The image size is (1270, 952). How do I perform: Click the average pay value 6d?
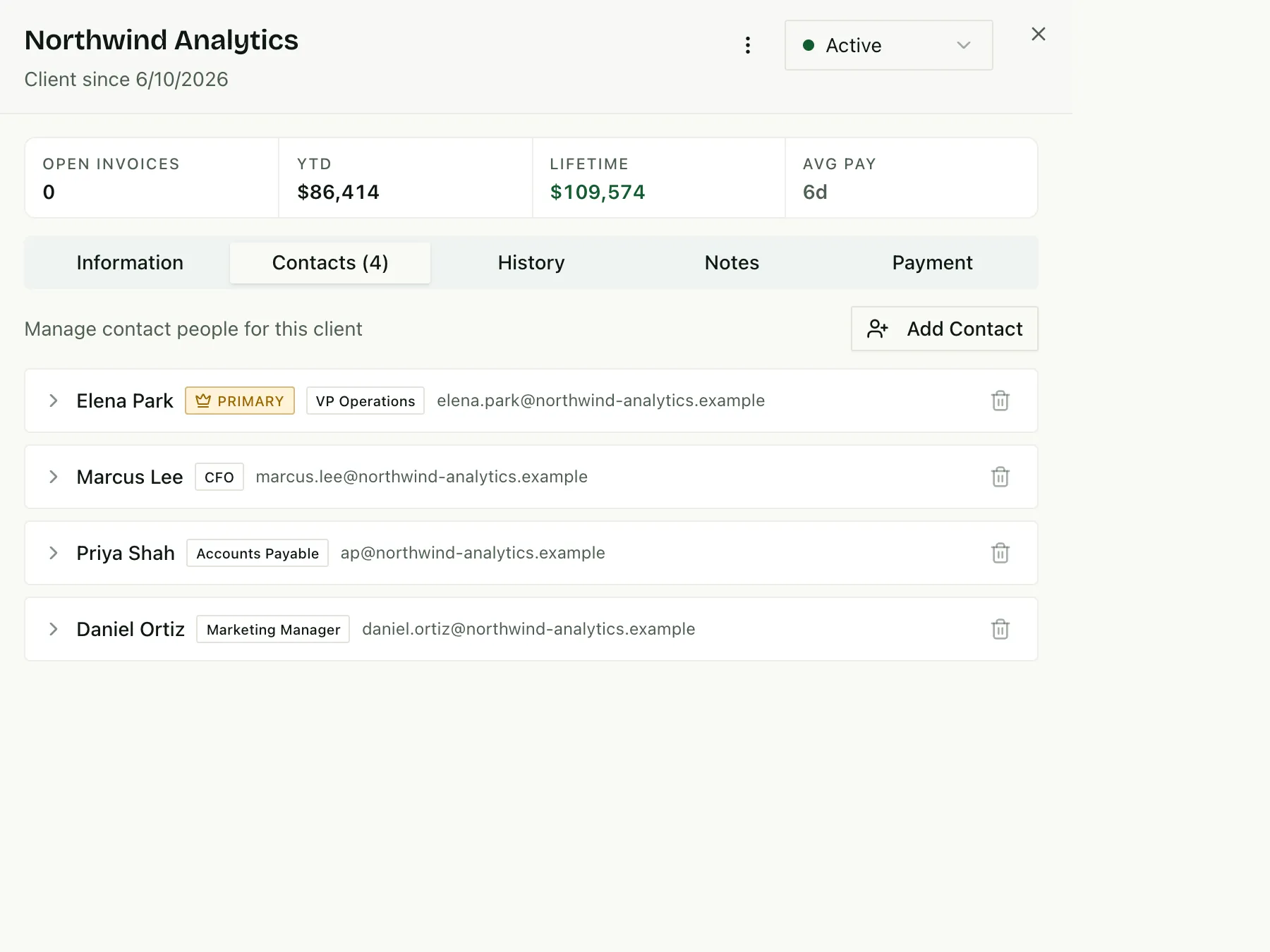tap(815, 192)
